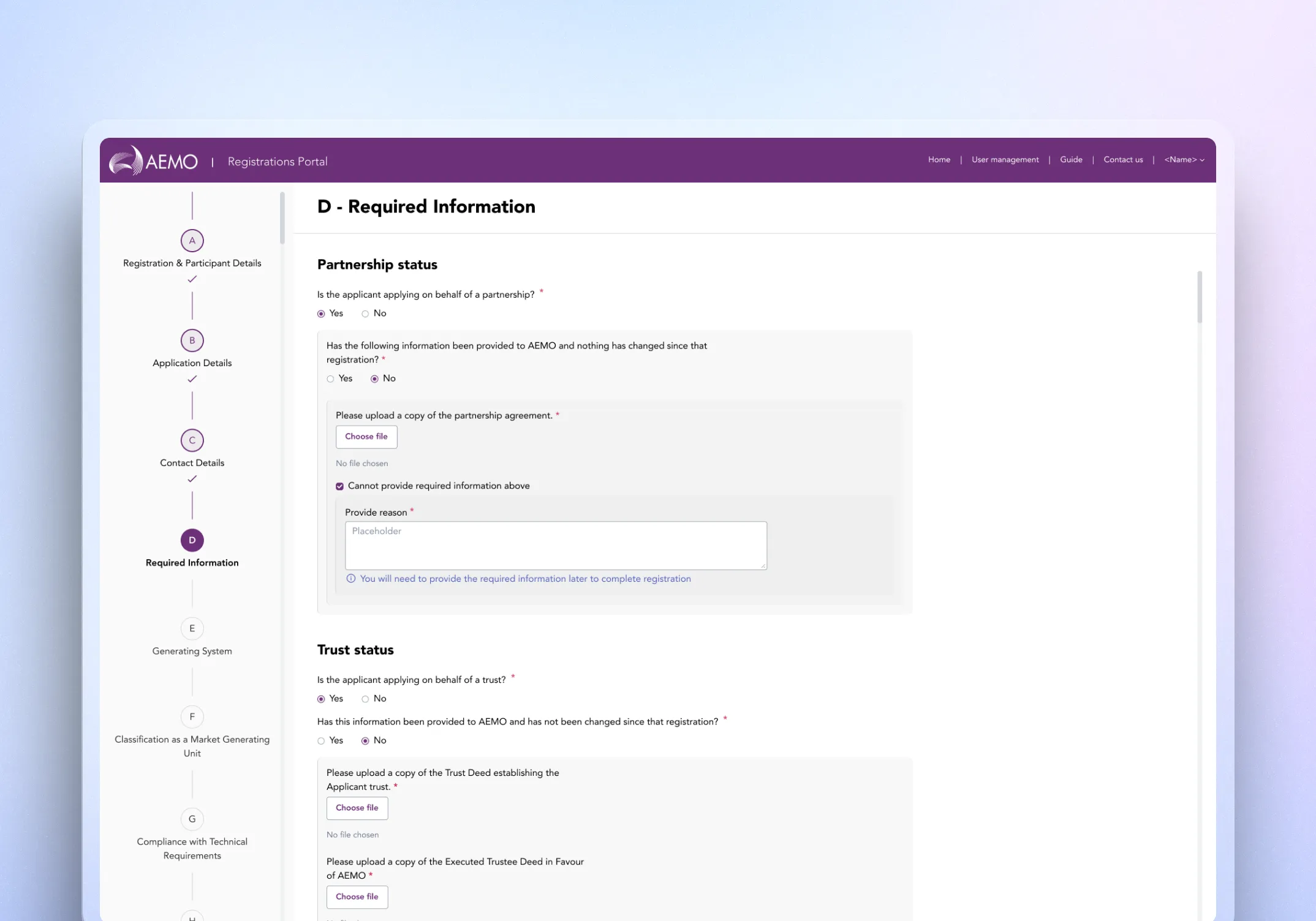
Task: Click the main content vertical scrollbar
Action: pyautogui.click(x=1199, y=298)
